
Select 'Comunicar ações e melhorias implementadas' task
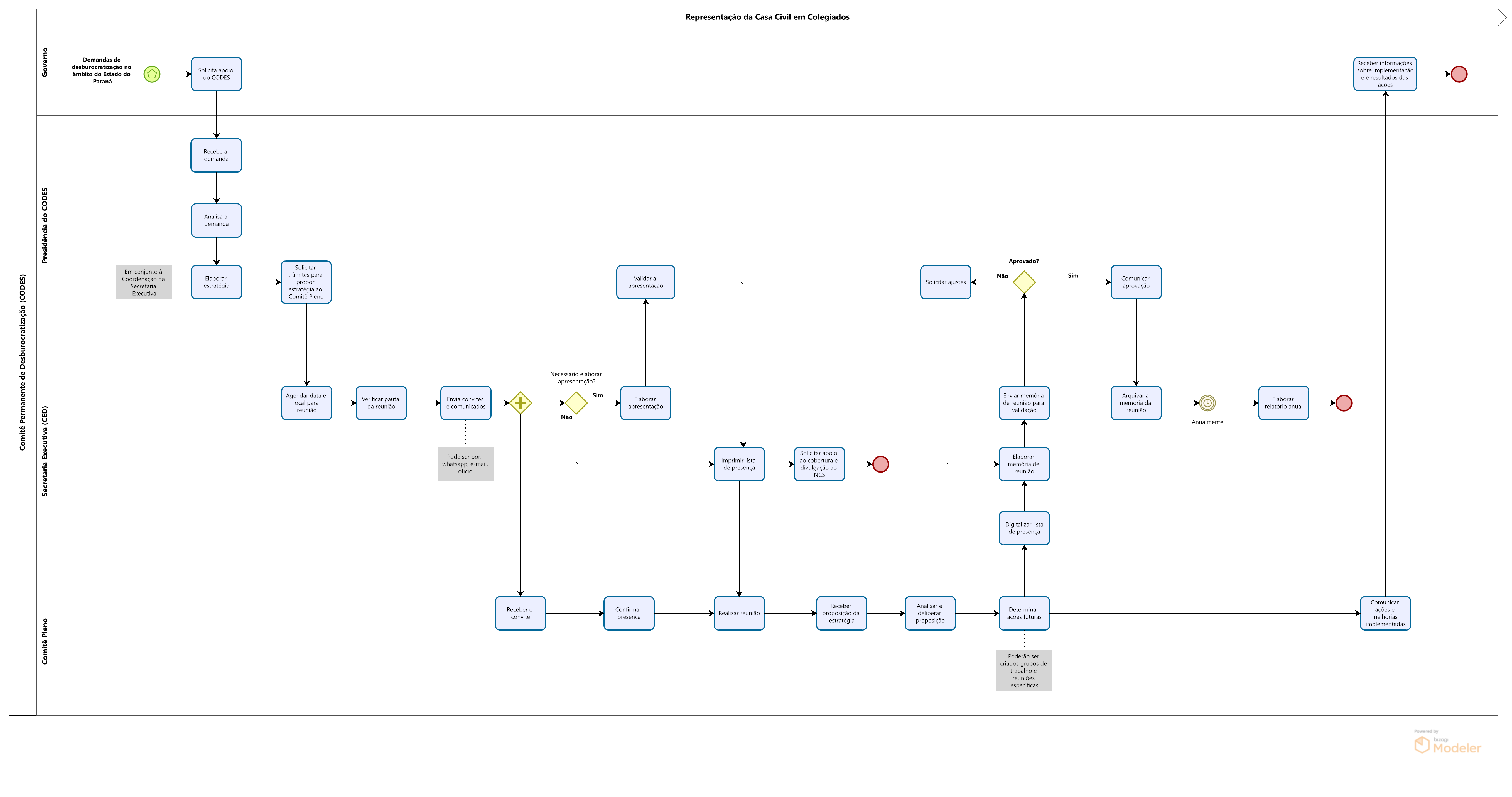[1385, 613]
